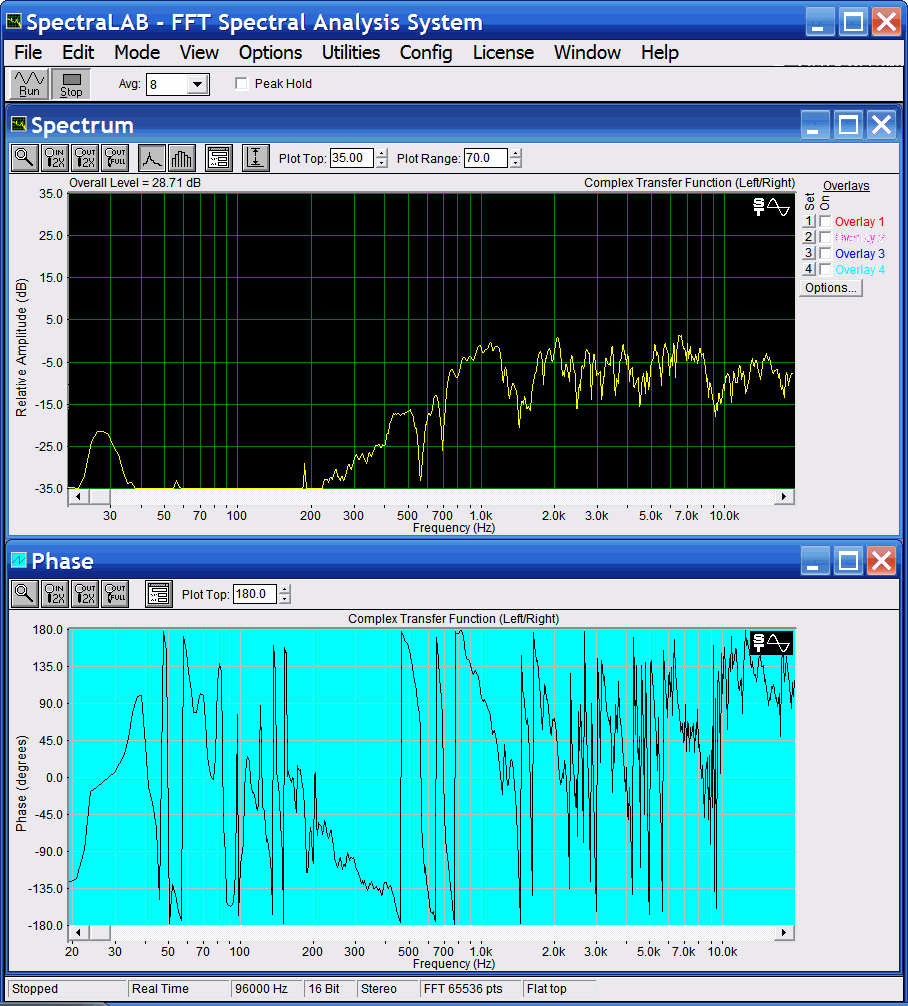Open the Phase window options dialog icon
The height and width of the screenshot is (1006, 908).
tap(159, 594)
